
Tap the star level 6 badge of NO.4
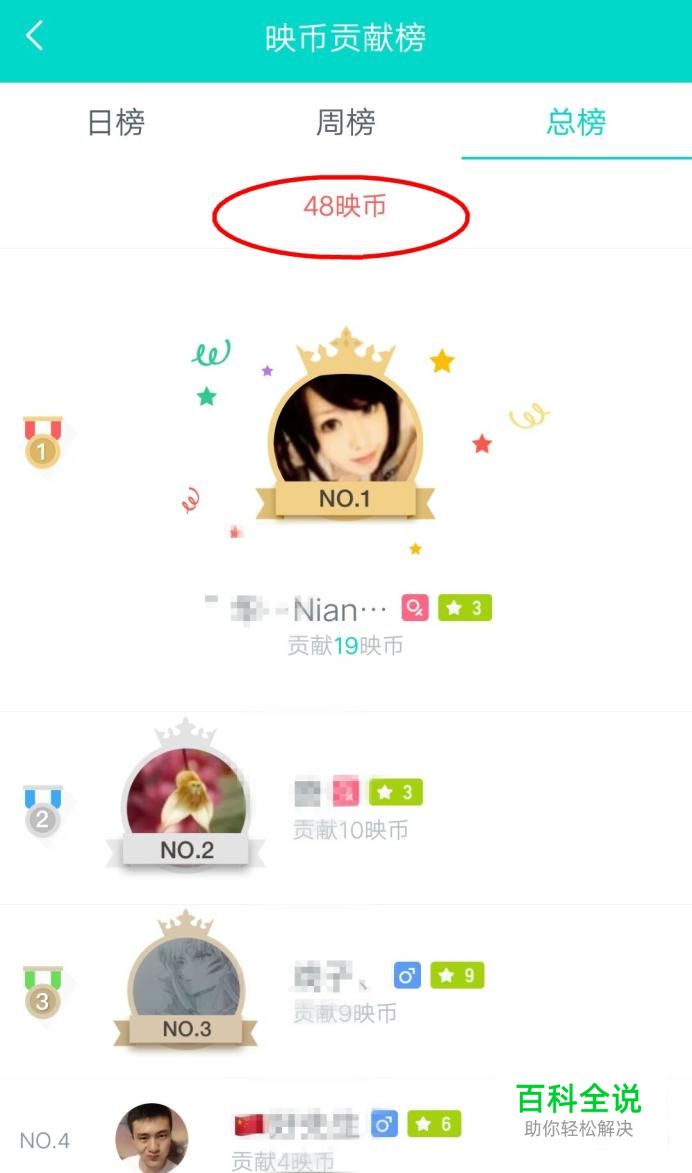pos(435,1124)
